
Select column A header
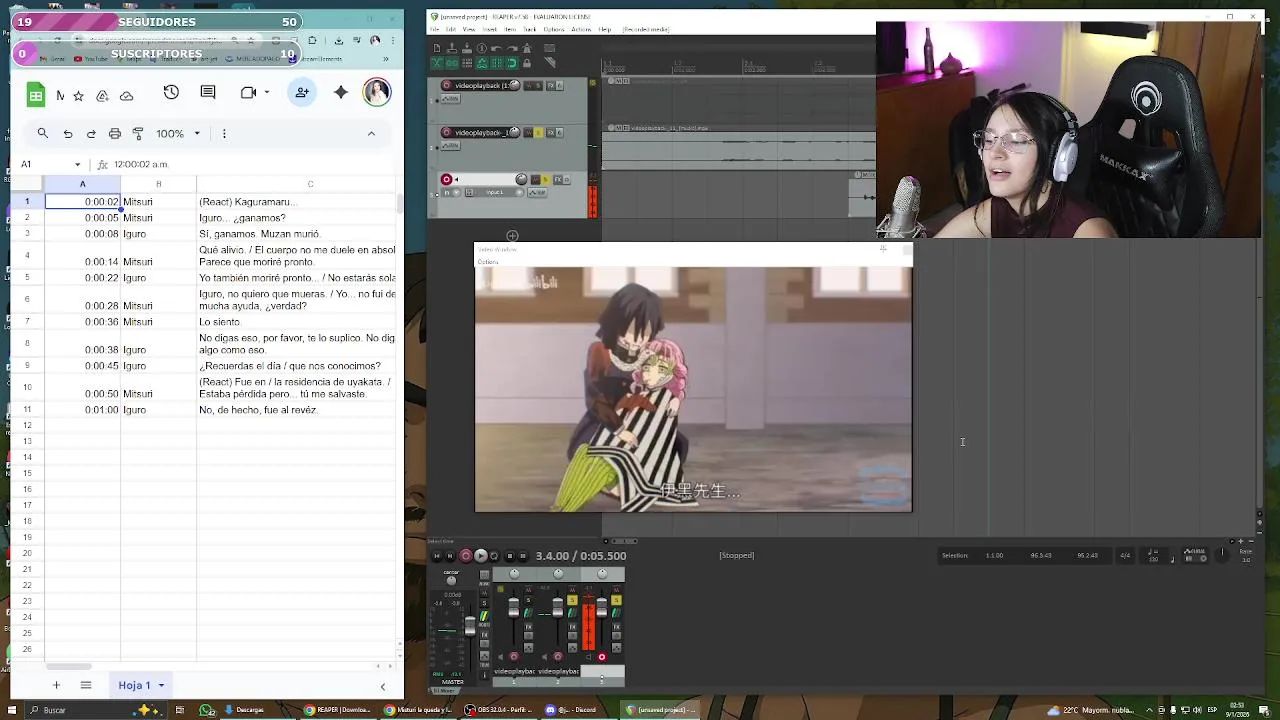tap(82, 184)
